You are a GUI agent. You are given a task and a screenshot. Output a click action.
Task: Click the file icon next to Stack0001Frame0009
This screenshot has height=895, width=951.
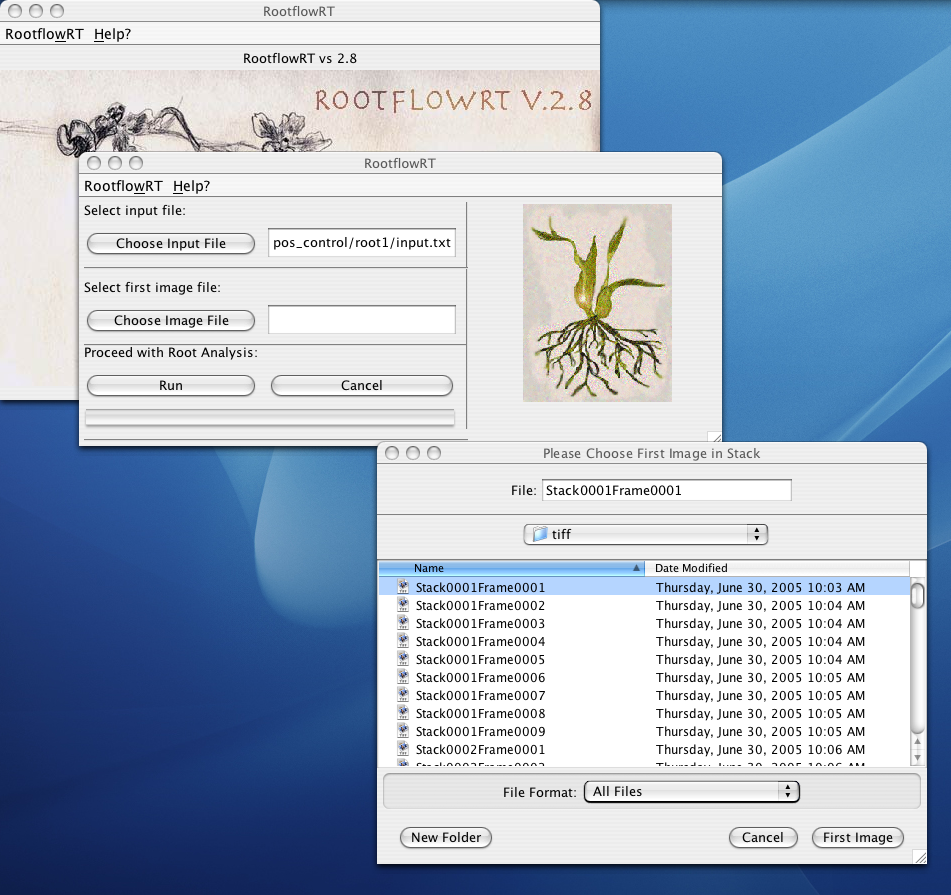[x=403, y=731]
